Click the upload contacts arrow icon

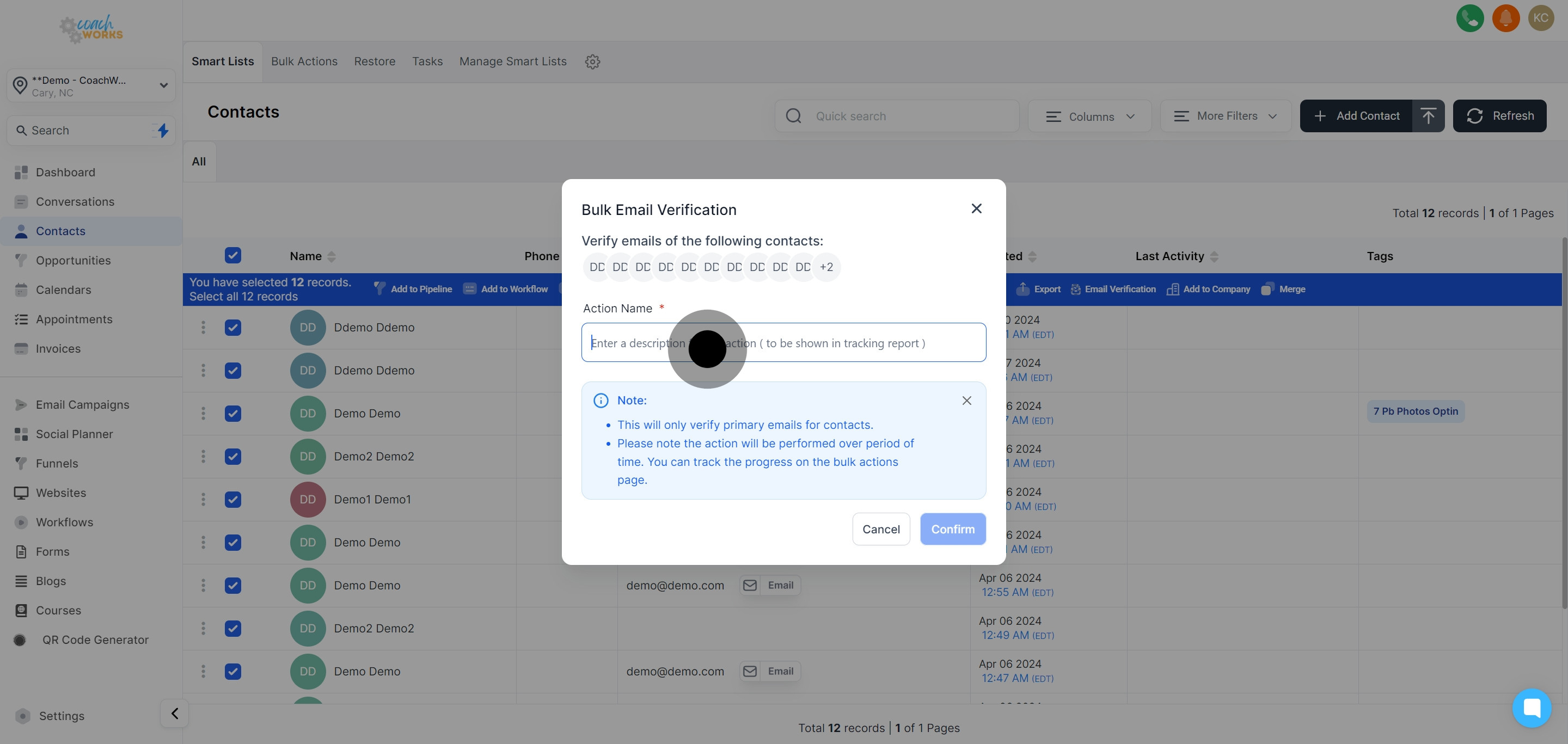coord(1428,115)
